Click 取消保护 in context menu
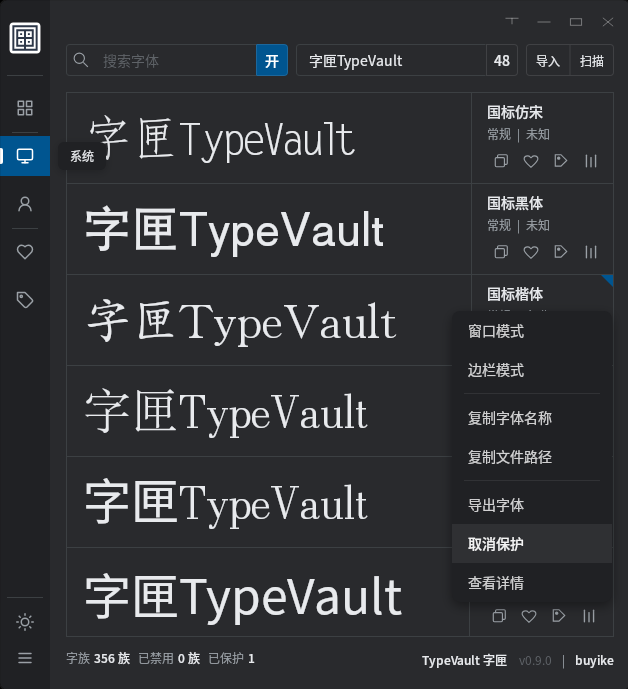Viewport: 628px width, 689px height. [532, 544]
